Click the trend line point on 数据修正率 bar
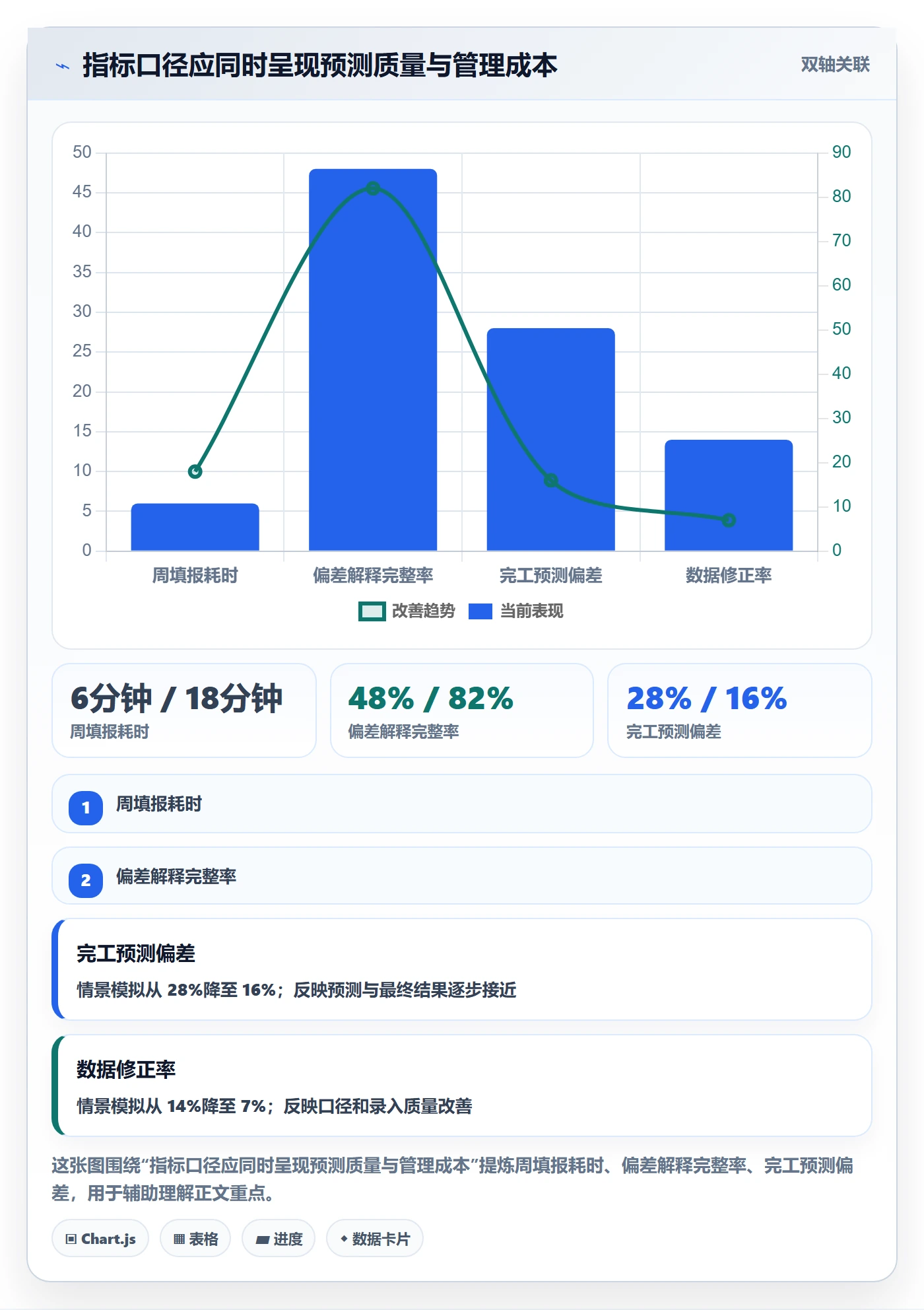 729,520
